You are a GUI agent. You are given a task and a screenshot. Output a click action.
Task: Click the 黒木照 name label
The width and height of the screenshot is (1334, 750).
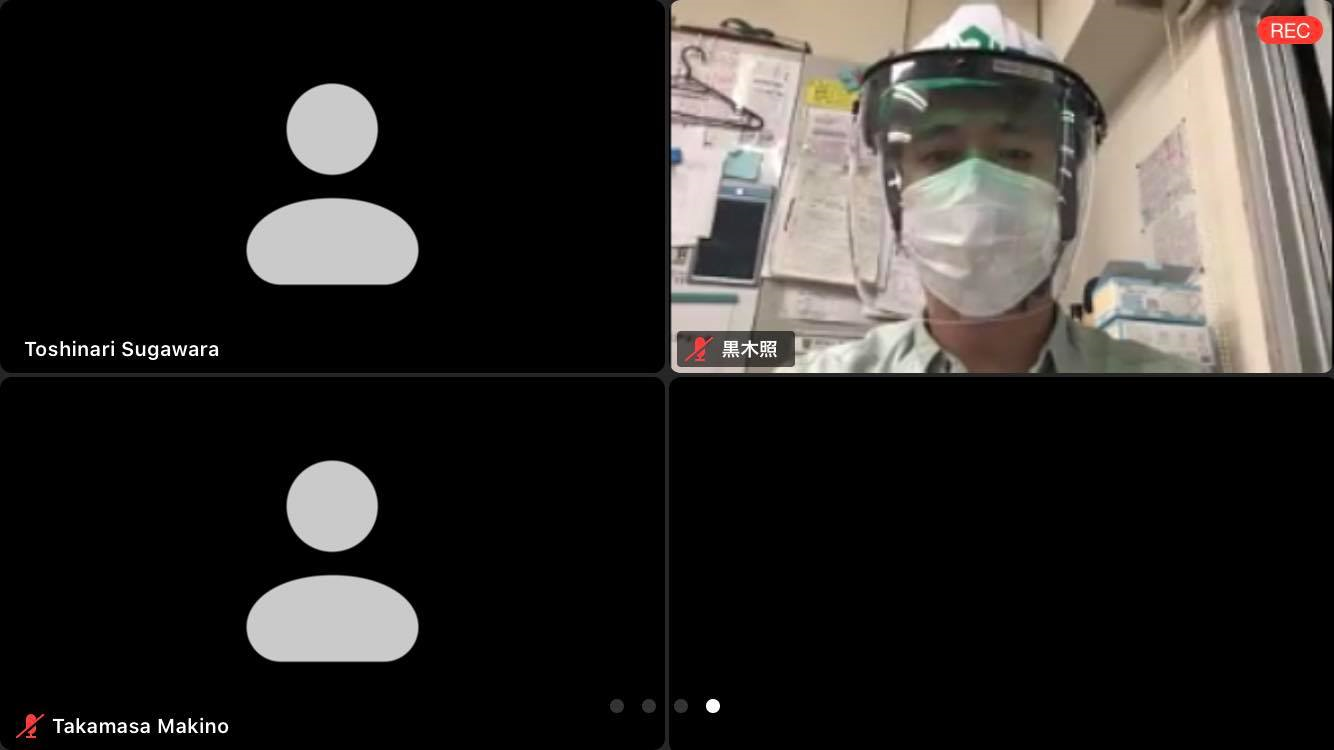click(x=750, y=349)
